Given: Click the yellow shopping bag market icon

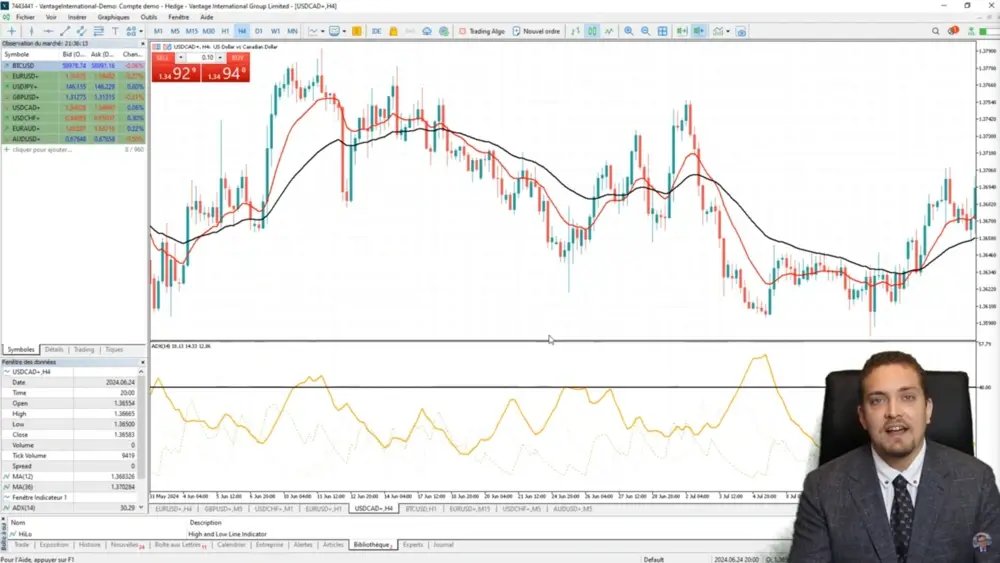Looking at the screenshot, I should click(x=393, y=31).
